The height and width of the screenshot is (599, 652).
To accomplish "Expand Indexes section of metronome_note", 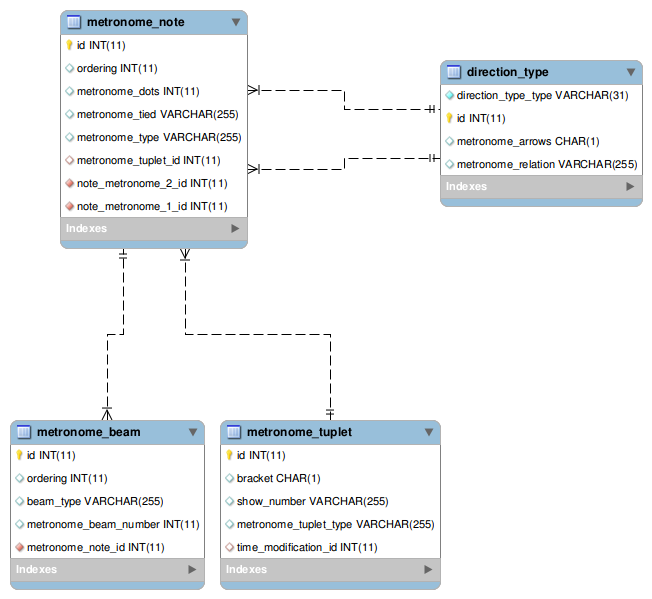I will click(235, 228).
